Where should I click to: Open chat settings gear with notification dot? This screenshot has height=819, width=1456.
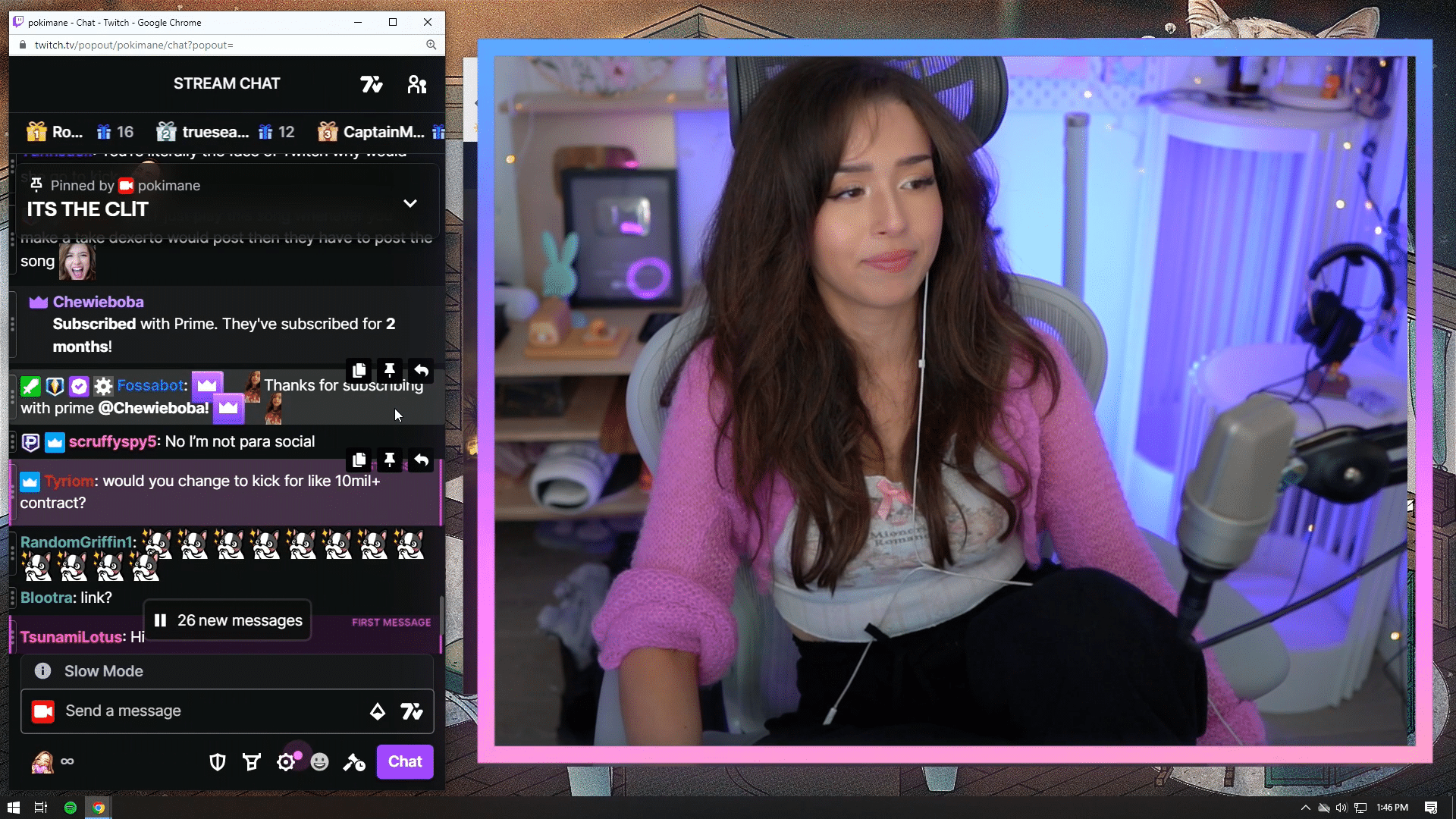(x=286, y=761)
